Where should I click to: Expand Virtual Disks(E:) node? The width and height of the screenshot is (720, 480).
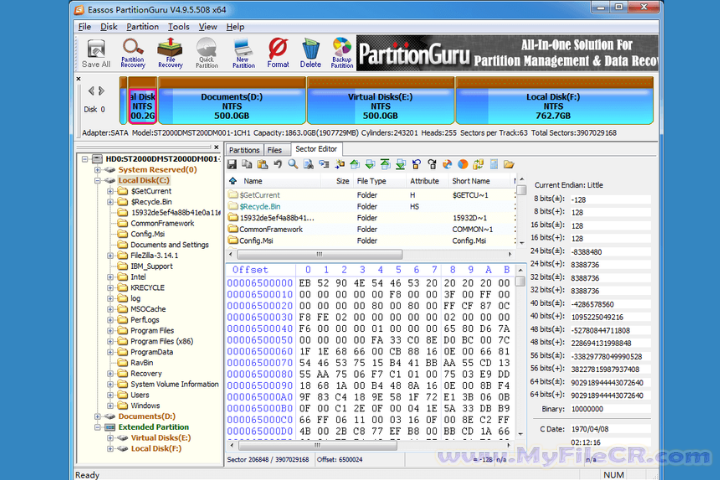[x=110, y=438]
